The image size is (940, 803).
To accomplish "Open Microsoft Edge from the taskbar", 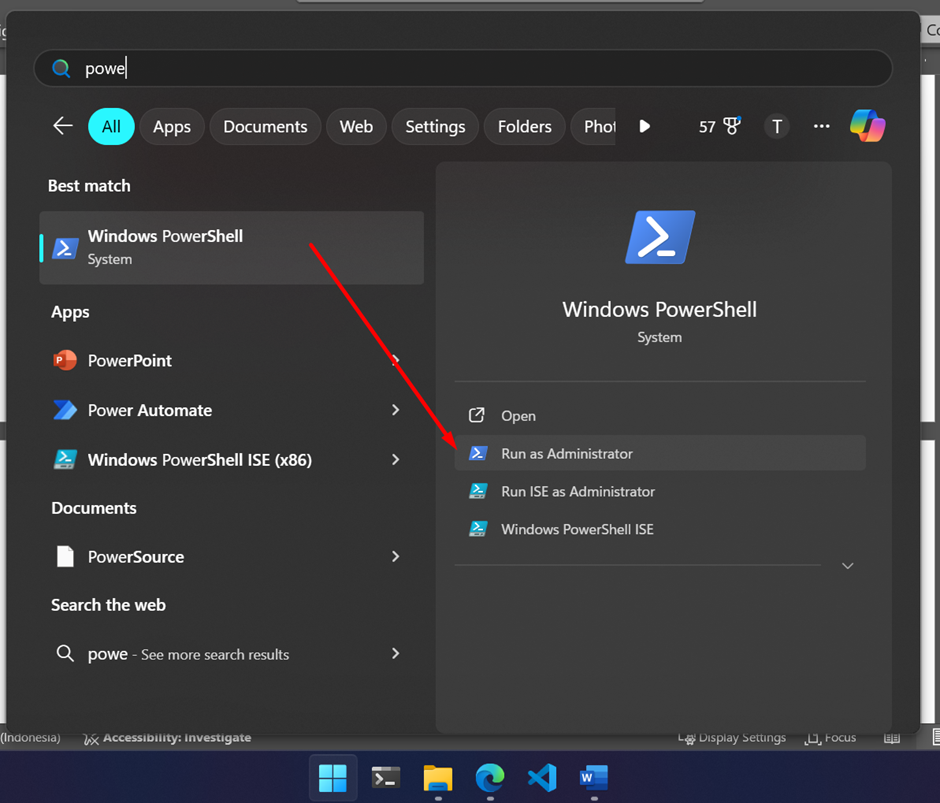I will point(490,778).
